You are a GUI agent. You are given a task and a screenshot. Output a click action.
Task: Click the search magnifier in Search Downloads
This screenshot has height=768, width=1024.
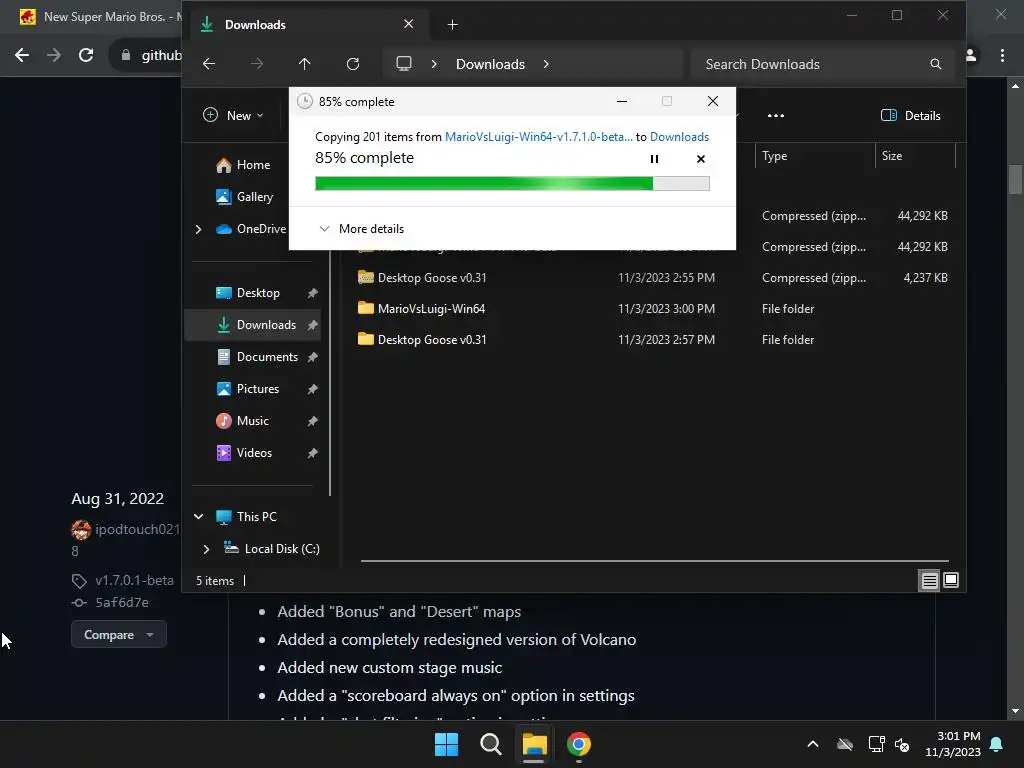click(935, 64)
